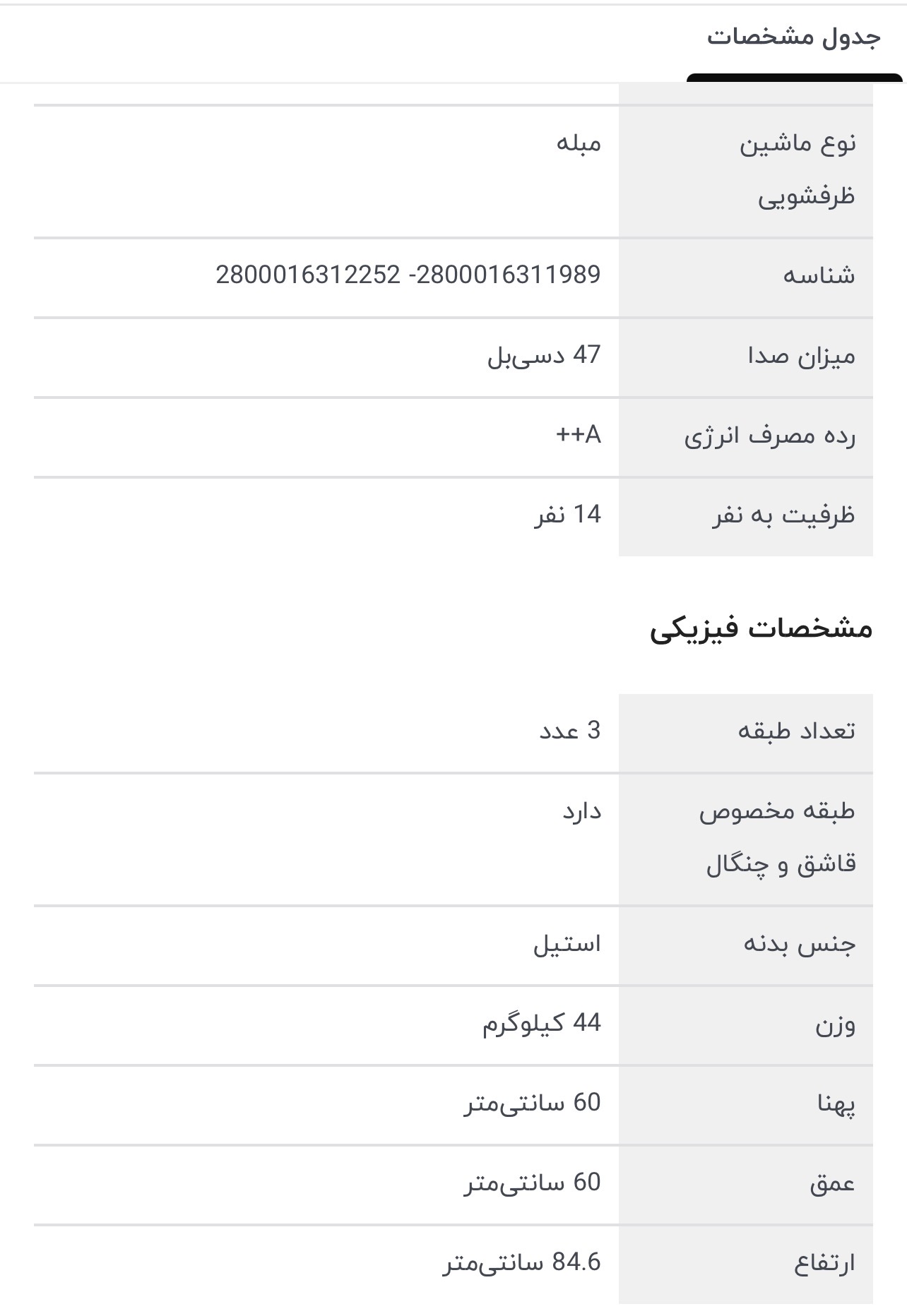Select the 47 دسی‌بل noise value
The width and height of the screenshot is (907, 1316).
click(x=544, y=355)
